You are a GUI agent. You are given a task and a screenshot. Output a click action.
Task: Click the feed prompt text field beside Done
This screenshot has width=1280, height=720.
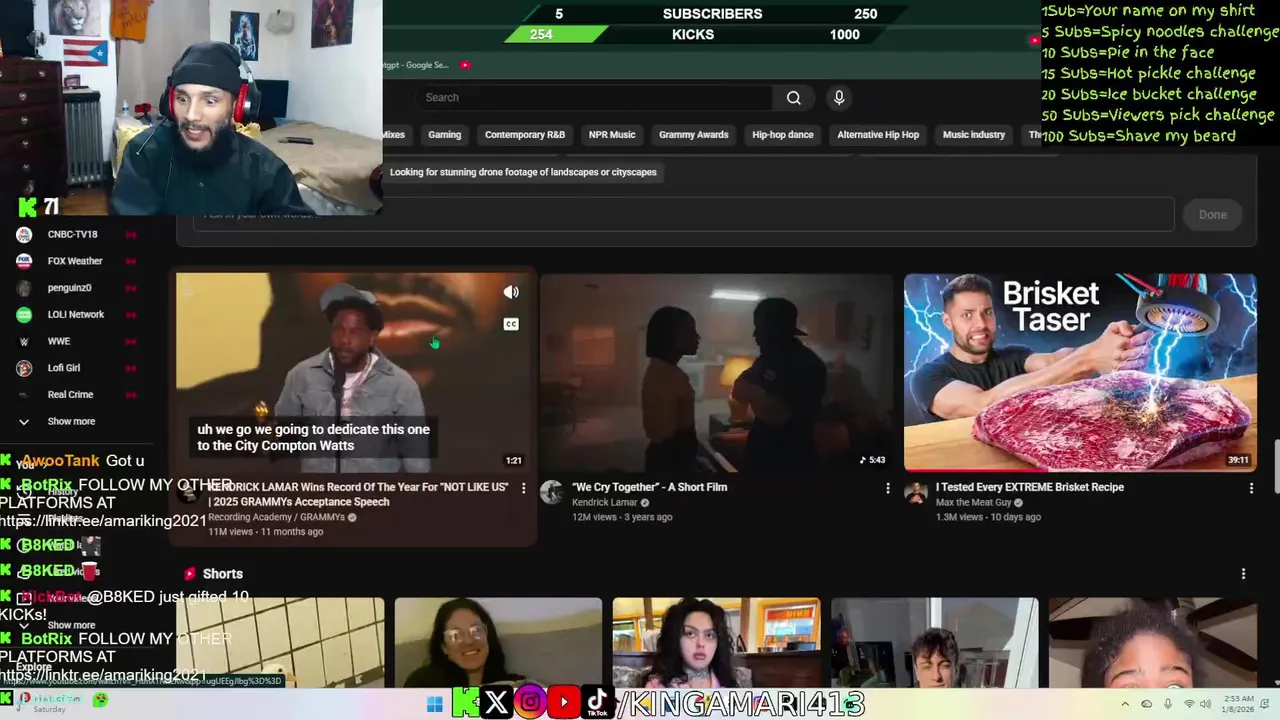point(683,214)
